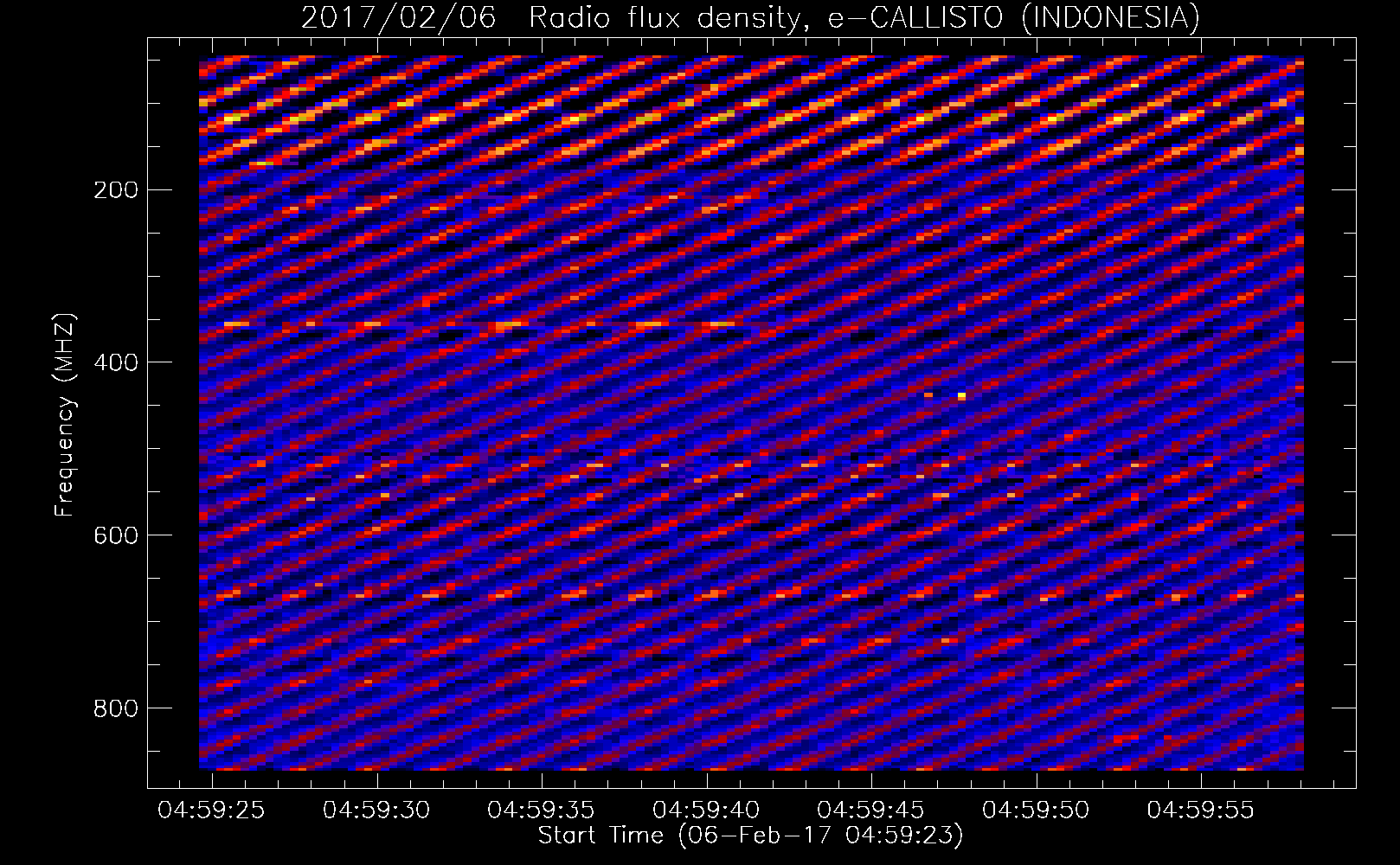This screenshot has height=865, width=1400.
Task: Select the 'Frequency (MHZ)' axis label
Action: click(64, 415)
